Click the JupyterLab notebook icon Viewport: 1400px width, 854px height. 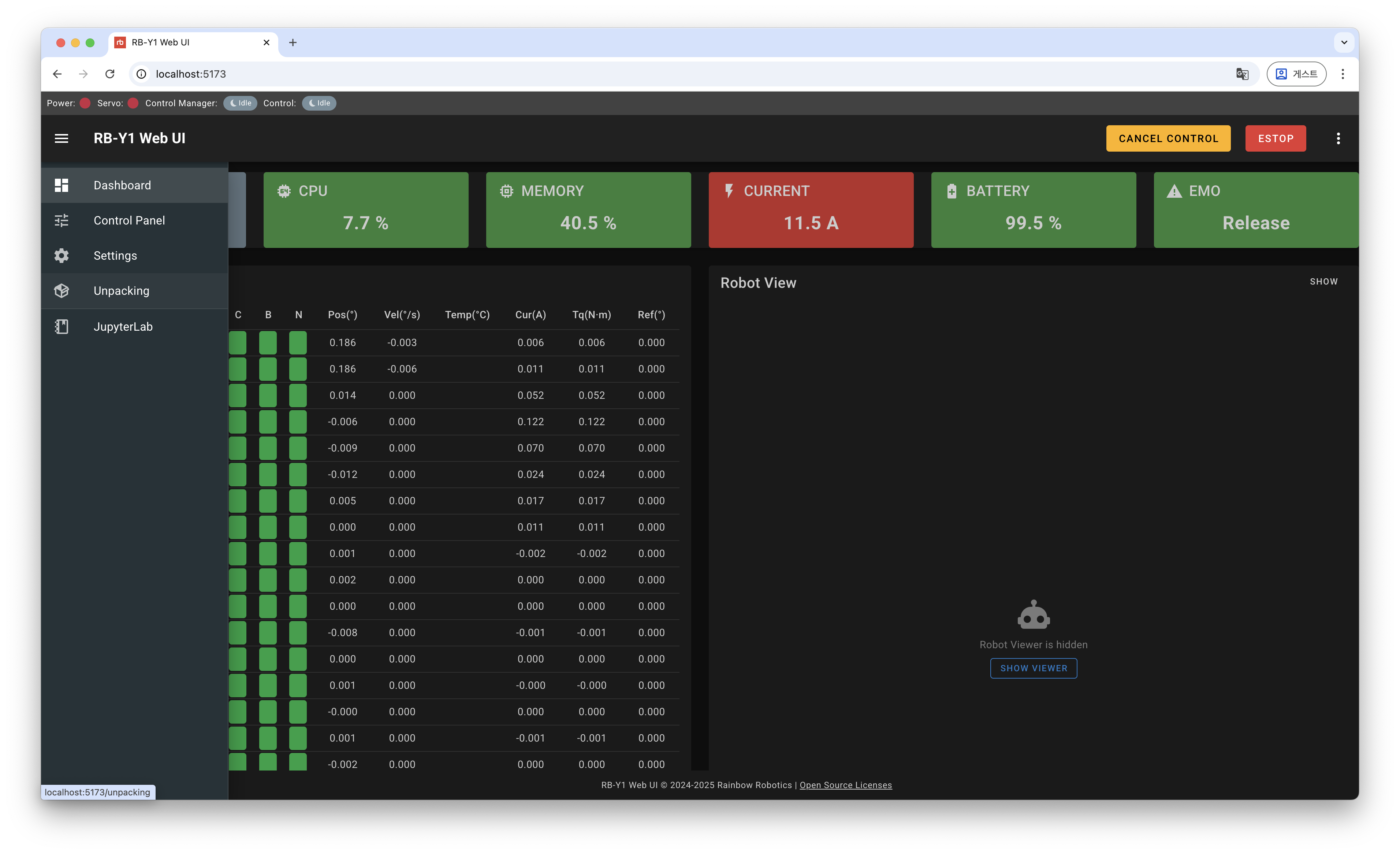[62, 327]
